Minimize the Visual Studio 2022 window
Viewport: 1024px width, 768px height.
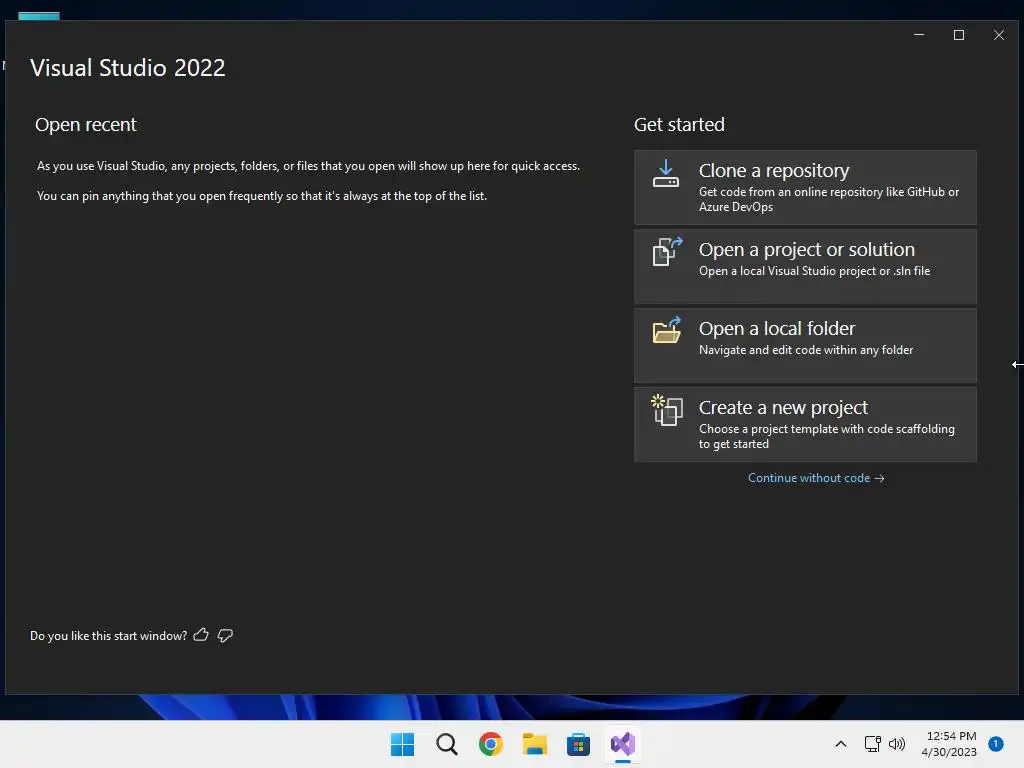coord(919,35)
